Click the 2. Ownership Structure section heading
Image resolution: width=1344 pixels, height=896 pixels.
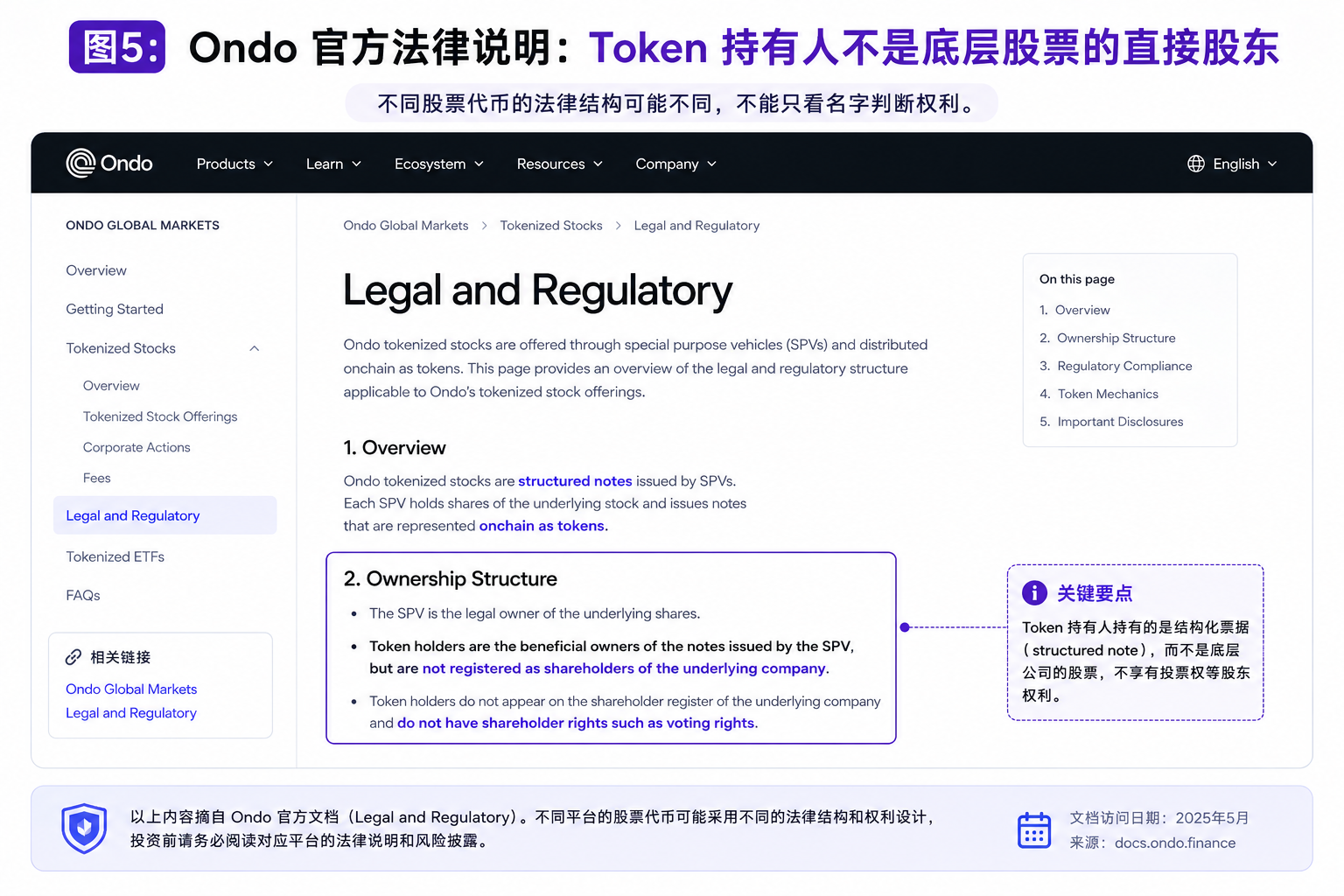point(451,579)
